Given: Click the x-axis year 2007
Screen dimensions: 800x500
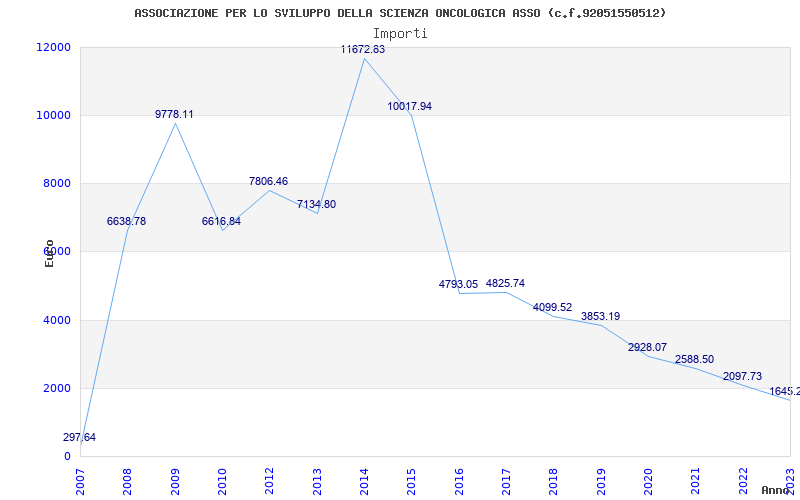Looking at the screenshot, I should point(80,481).
